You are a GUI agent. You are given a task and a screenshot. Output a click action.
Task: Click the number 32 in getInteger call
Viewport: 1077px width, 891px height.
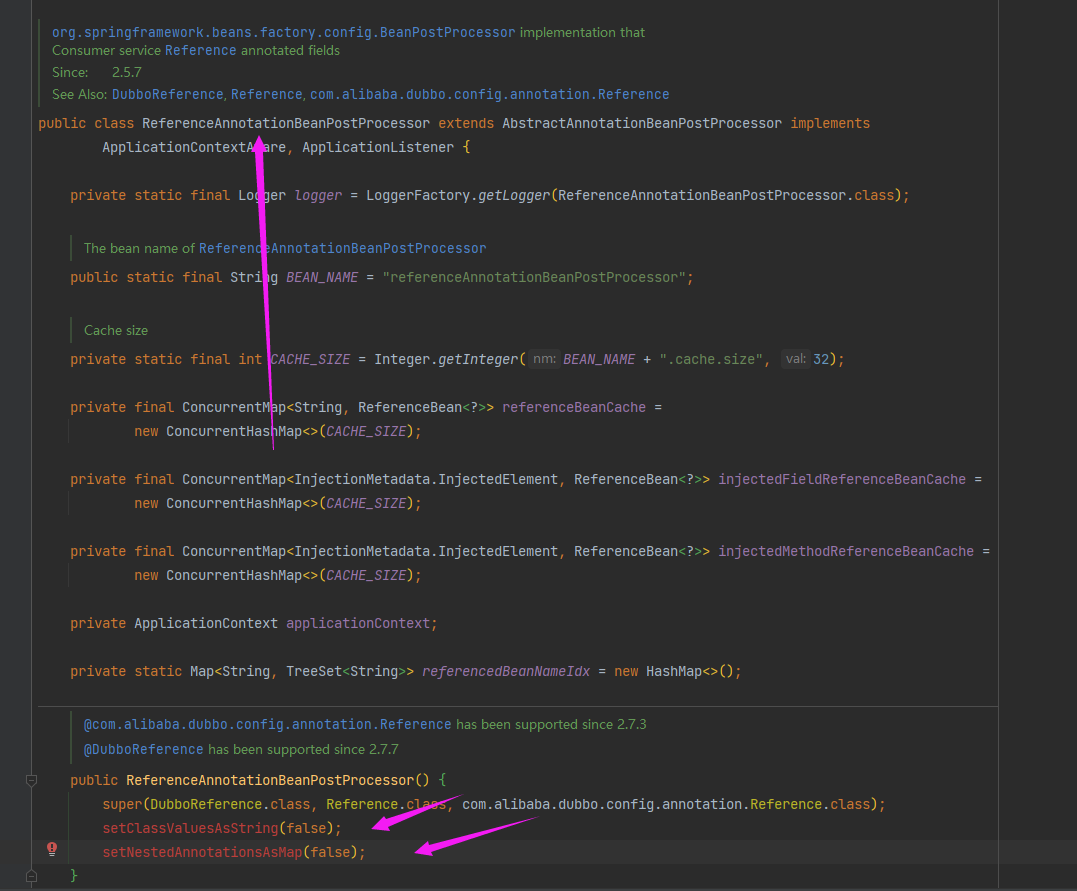coord(821,359)
